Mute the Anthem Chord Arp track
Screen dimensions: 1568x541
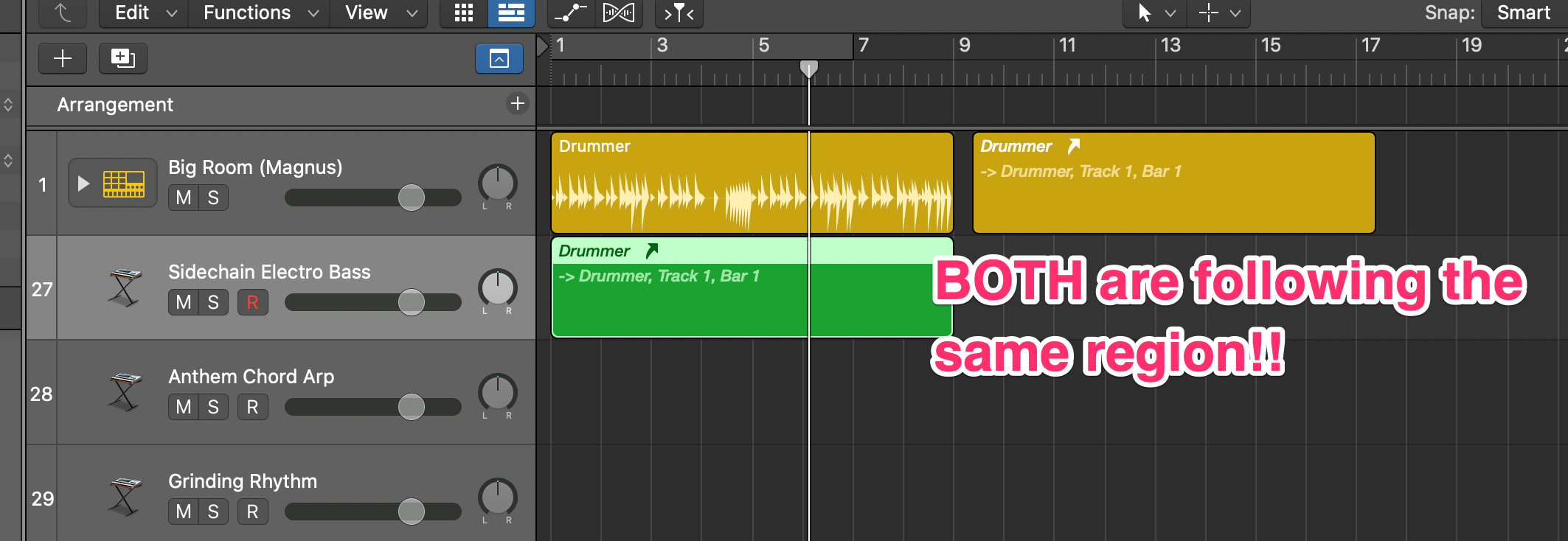coord(184,407)
